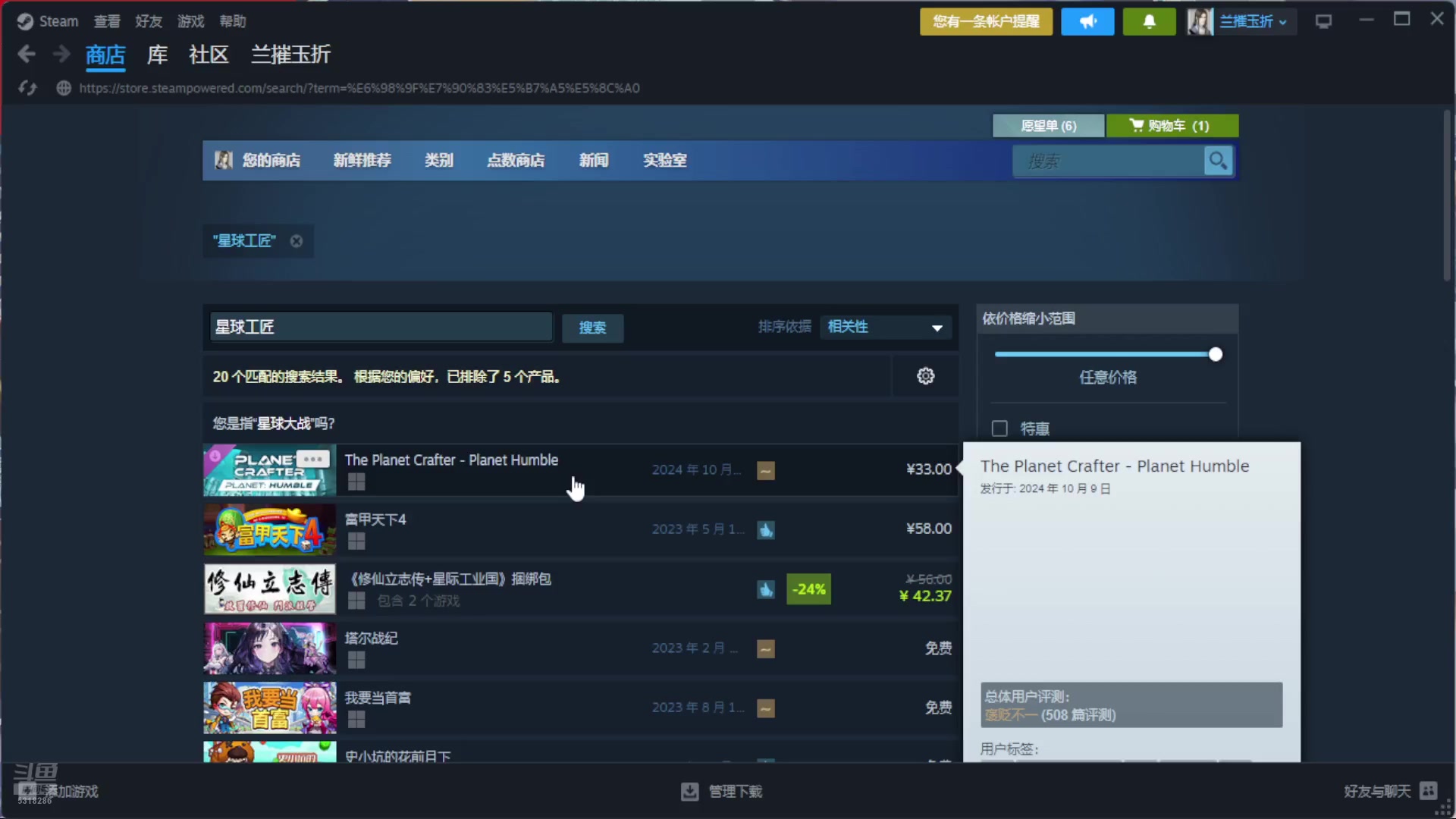The width and height of the screenshot is (1456, 819).
Task: Click Windows icon under 我要当首富
Action: click(356, 719)
